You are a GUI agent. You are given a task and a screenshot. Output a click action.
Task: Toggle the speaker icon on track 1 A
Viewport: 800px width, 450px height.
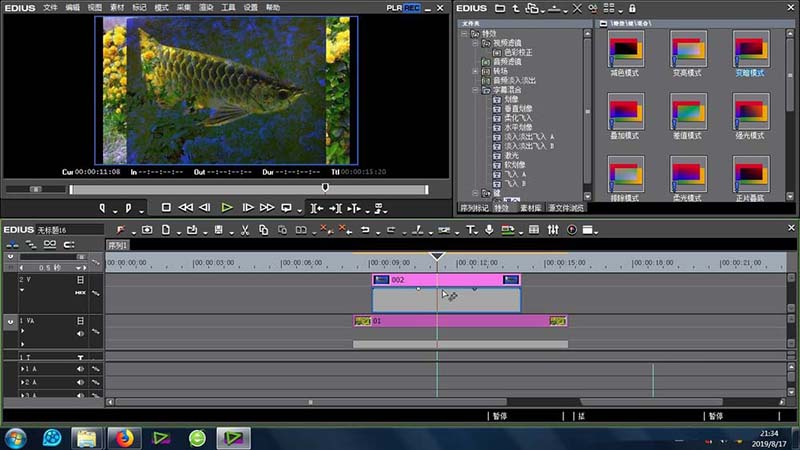tap(81, 370)
